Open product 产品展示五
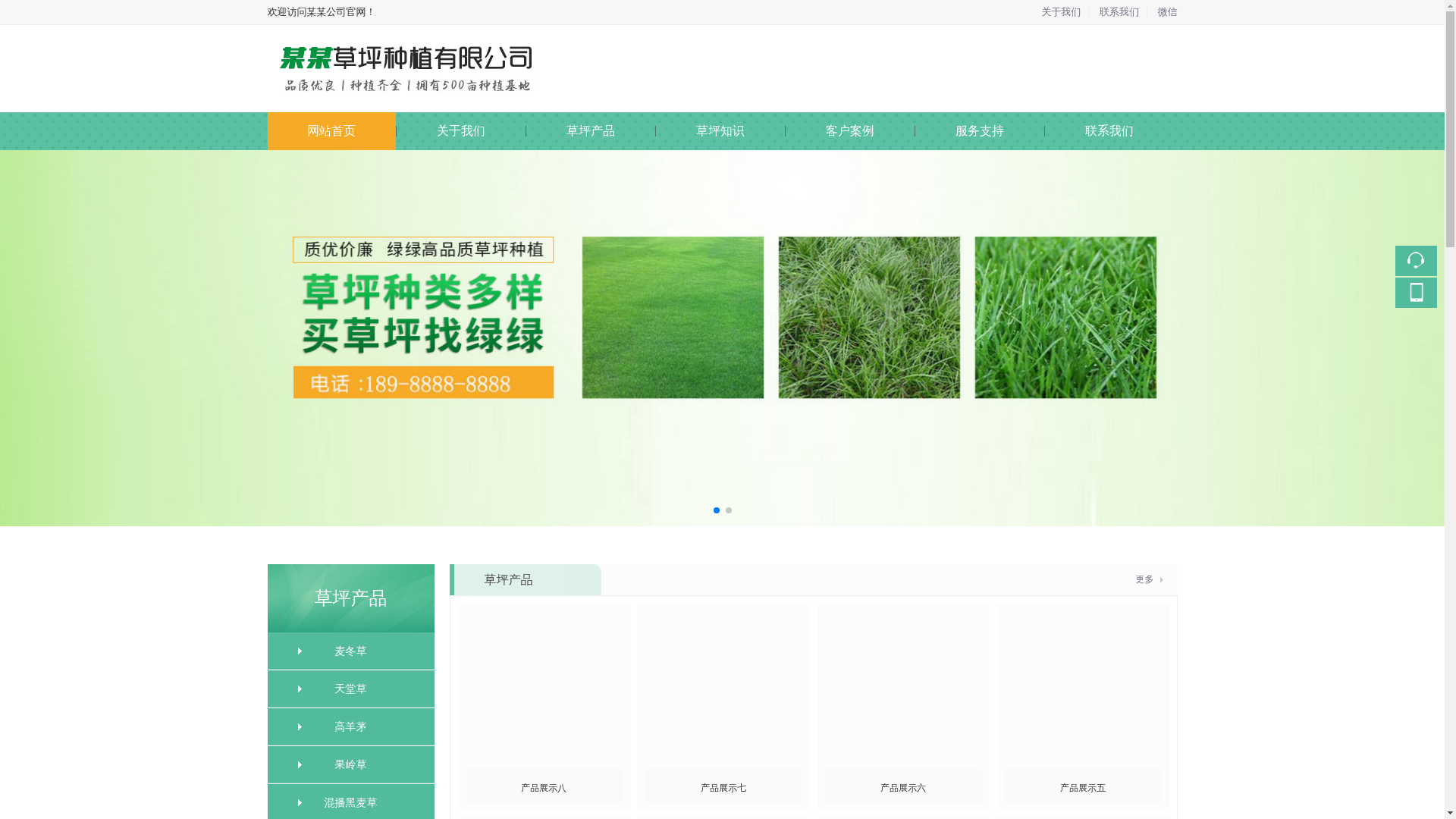 point(1083,788)
